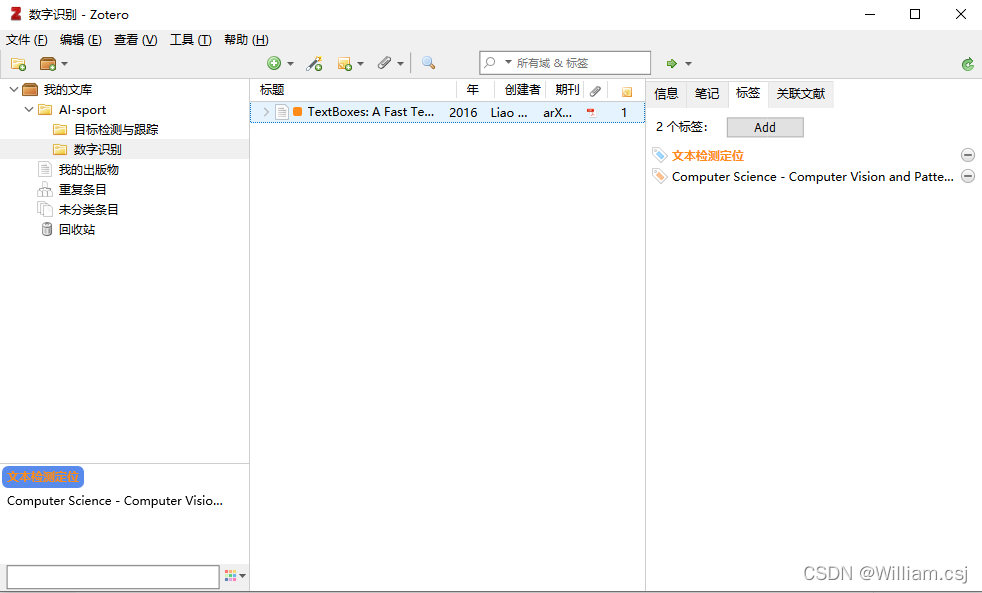982x593 pixels.
Task: Switch to the 标签 tab
Action: coord(748,94)
